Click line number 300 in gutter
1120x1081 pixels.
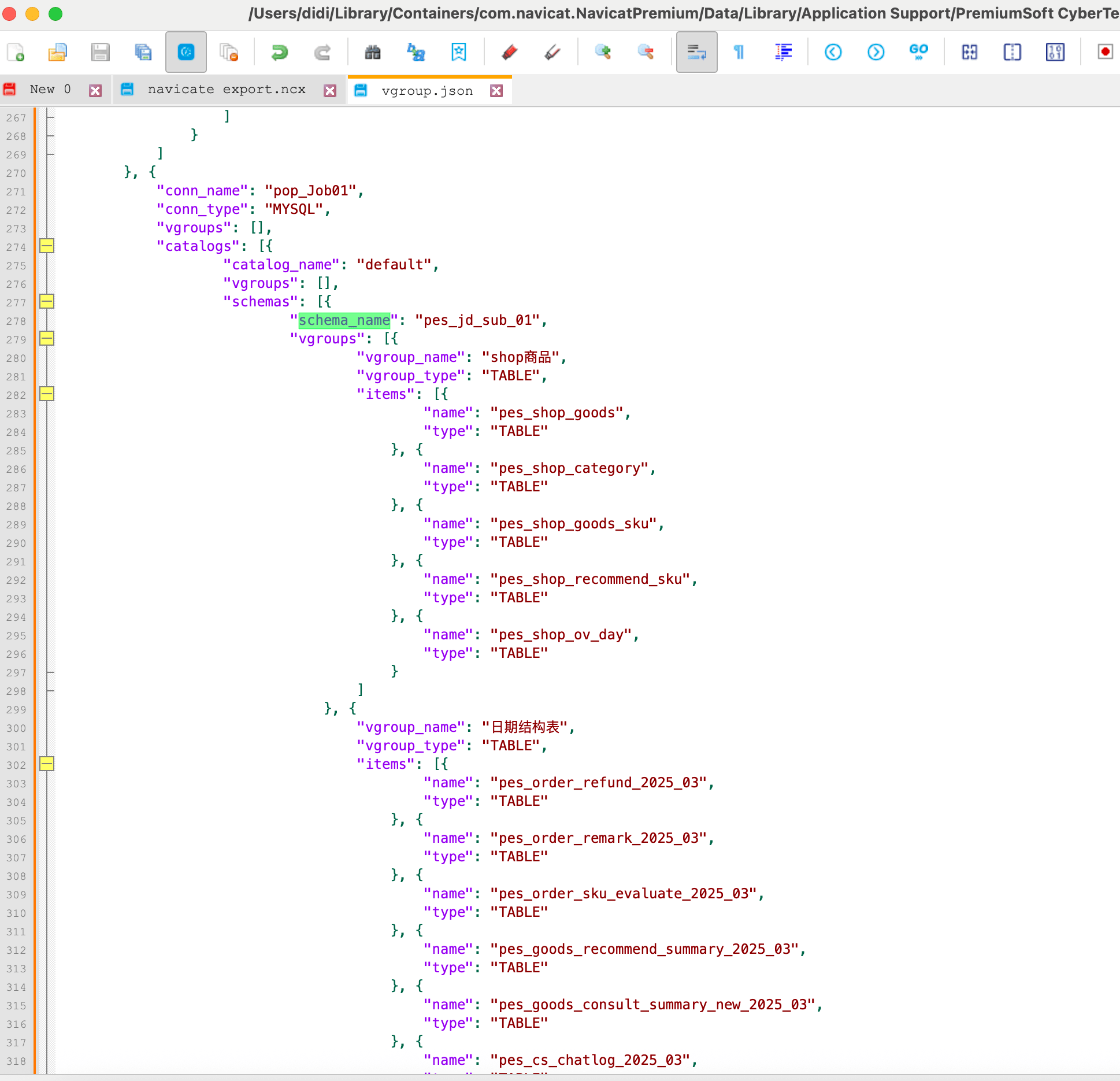coord(16,728)
